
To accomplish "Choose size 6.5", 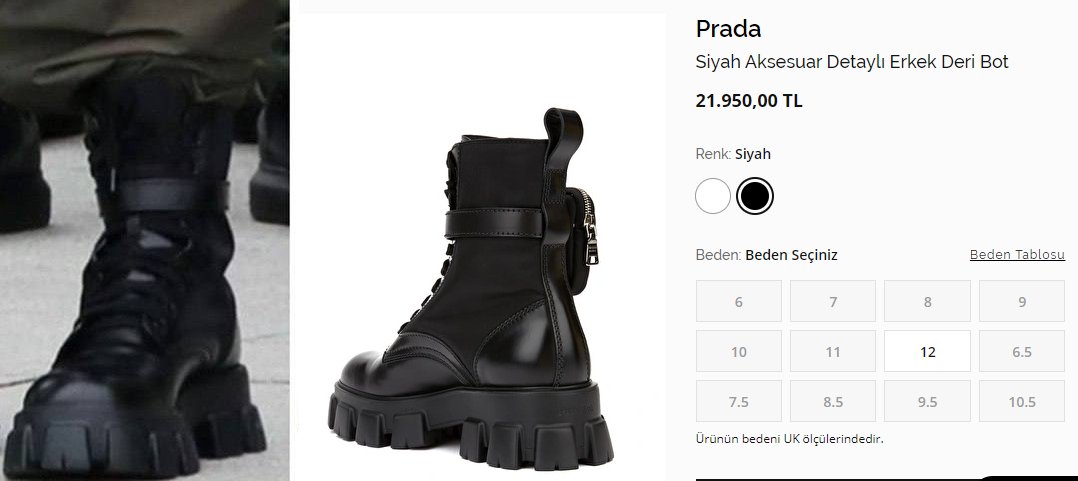I will click(1021, 351).
